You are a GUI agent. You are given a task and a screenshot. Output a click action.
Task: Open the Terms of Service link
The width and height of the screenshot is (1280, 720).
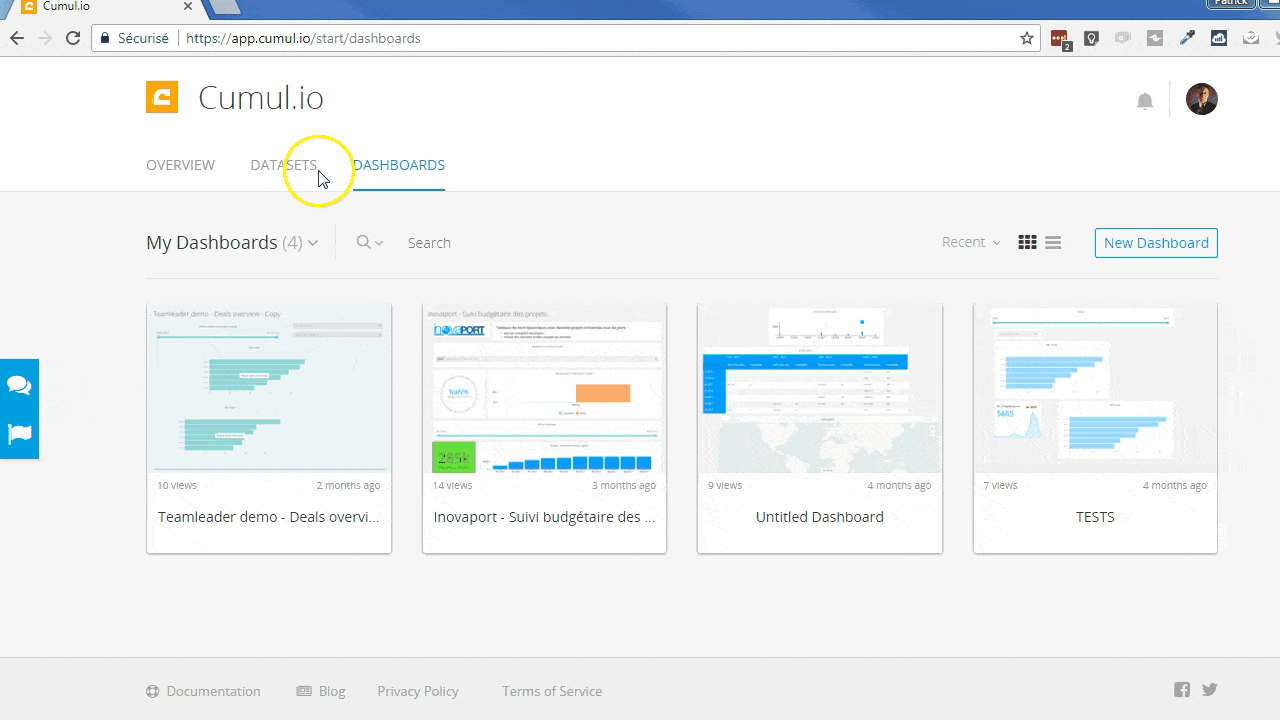tap(552, 691)
